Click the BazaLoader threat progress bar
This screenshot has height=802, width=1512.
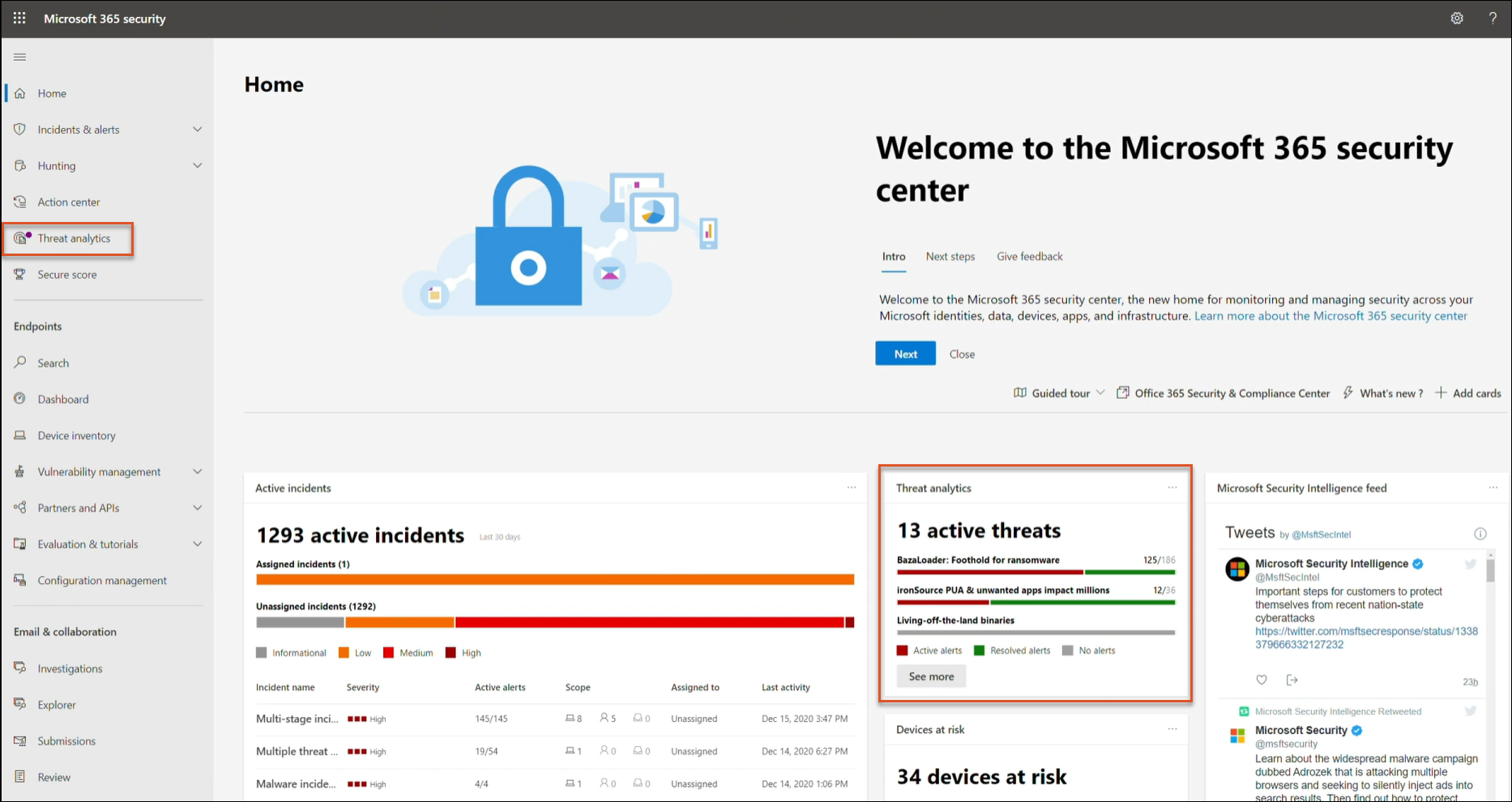pyautogui.click(x=1036, y=572)
